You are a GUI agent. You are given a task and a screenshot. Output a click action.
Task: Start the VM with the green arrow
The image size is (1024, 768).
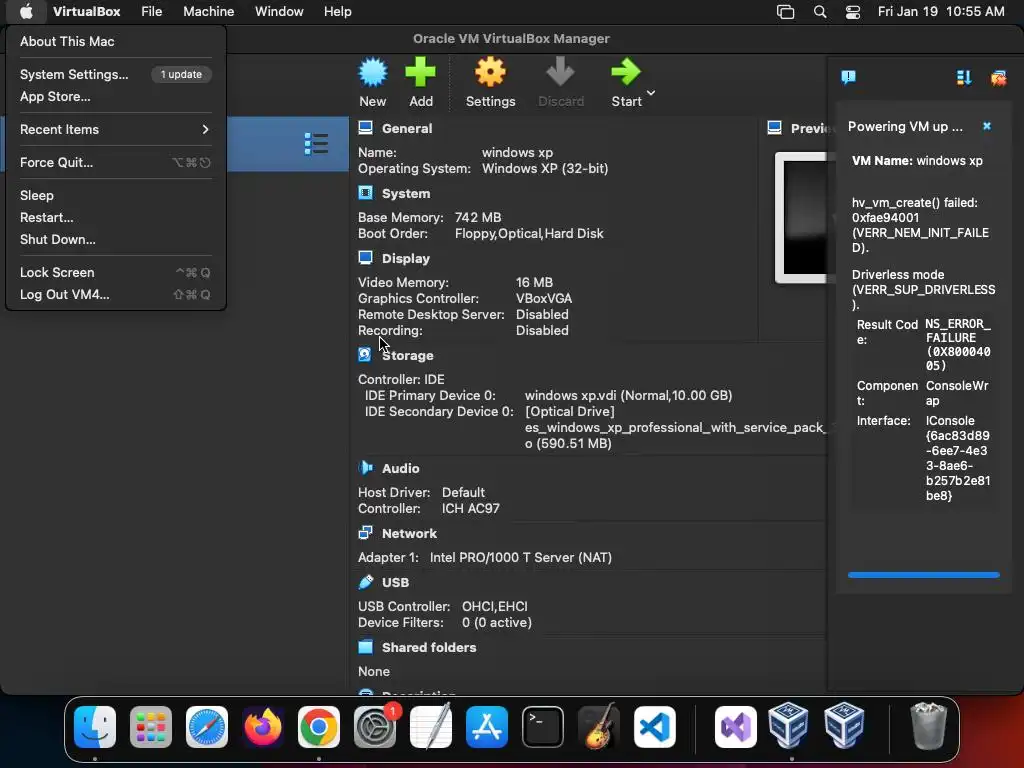(x=626, y=72)
